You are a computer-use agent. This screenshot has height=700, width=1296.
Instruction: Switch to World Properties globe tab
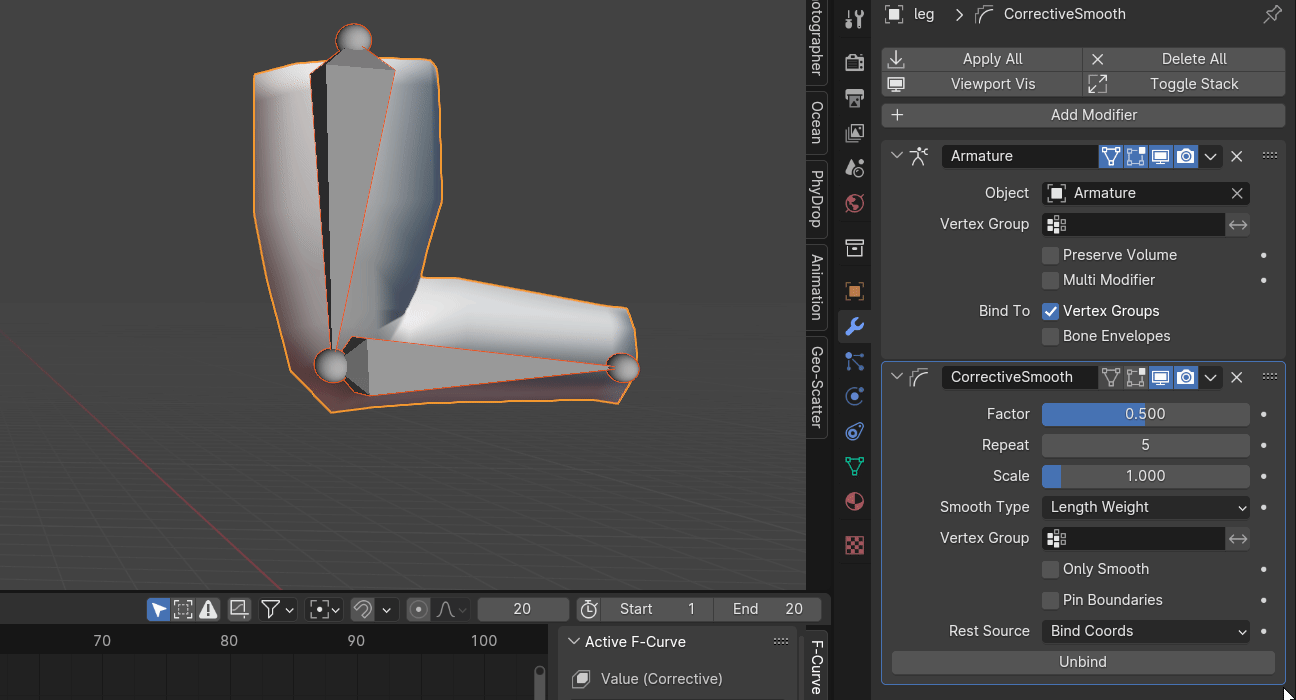tap(854, 203)
